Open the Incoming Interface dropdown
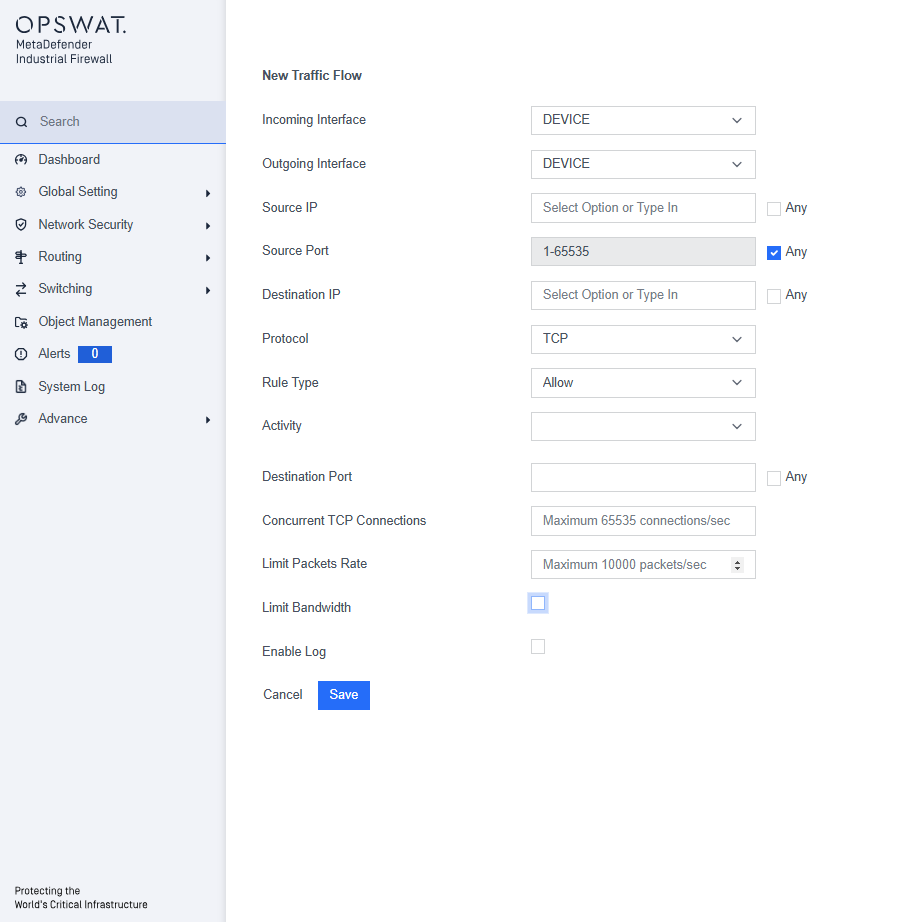The image size is (913, 922). (x=643, y=121)
